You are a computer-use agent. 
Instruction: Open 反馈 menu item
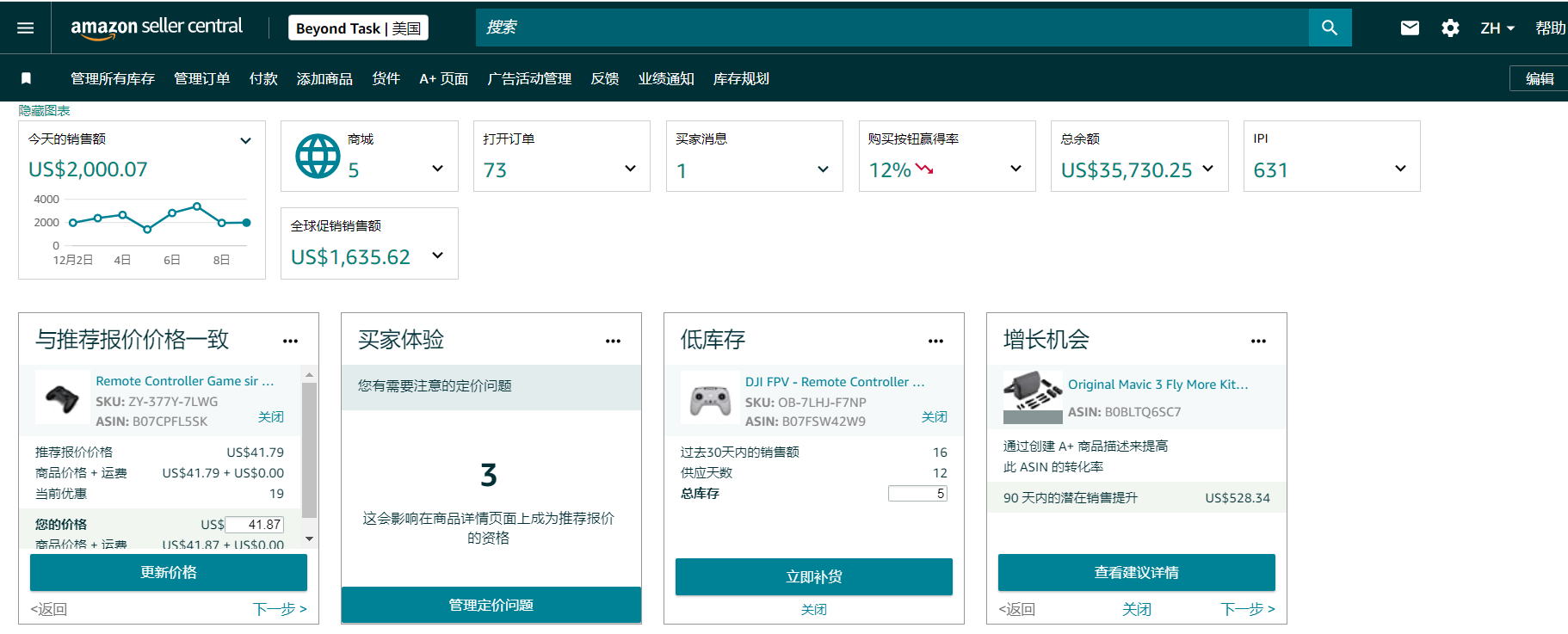tap(605, 78)
